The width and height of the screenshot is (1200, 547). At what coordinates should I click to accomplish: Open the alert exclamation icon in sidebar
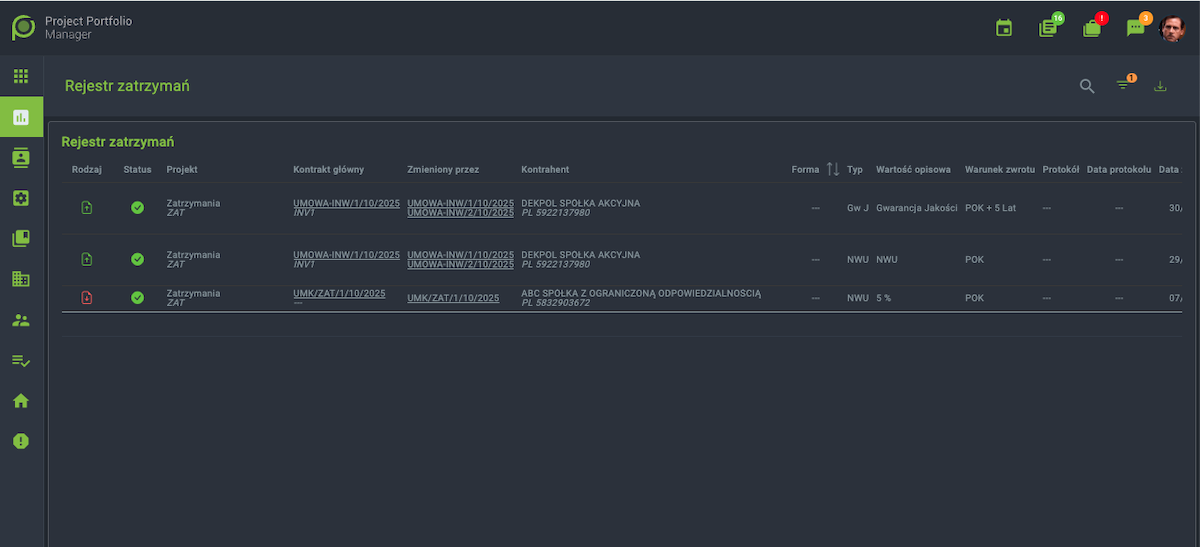[x=21, y=441]
